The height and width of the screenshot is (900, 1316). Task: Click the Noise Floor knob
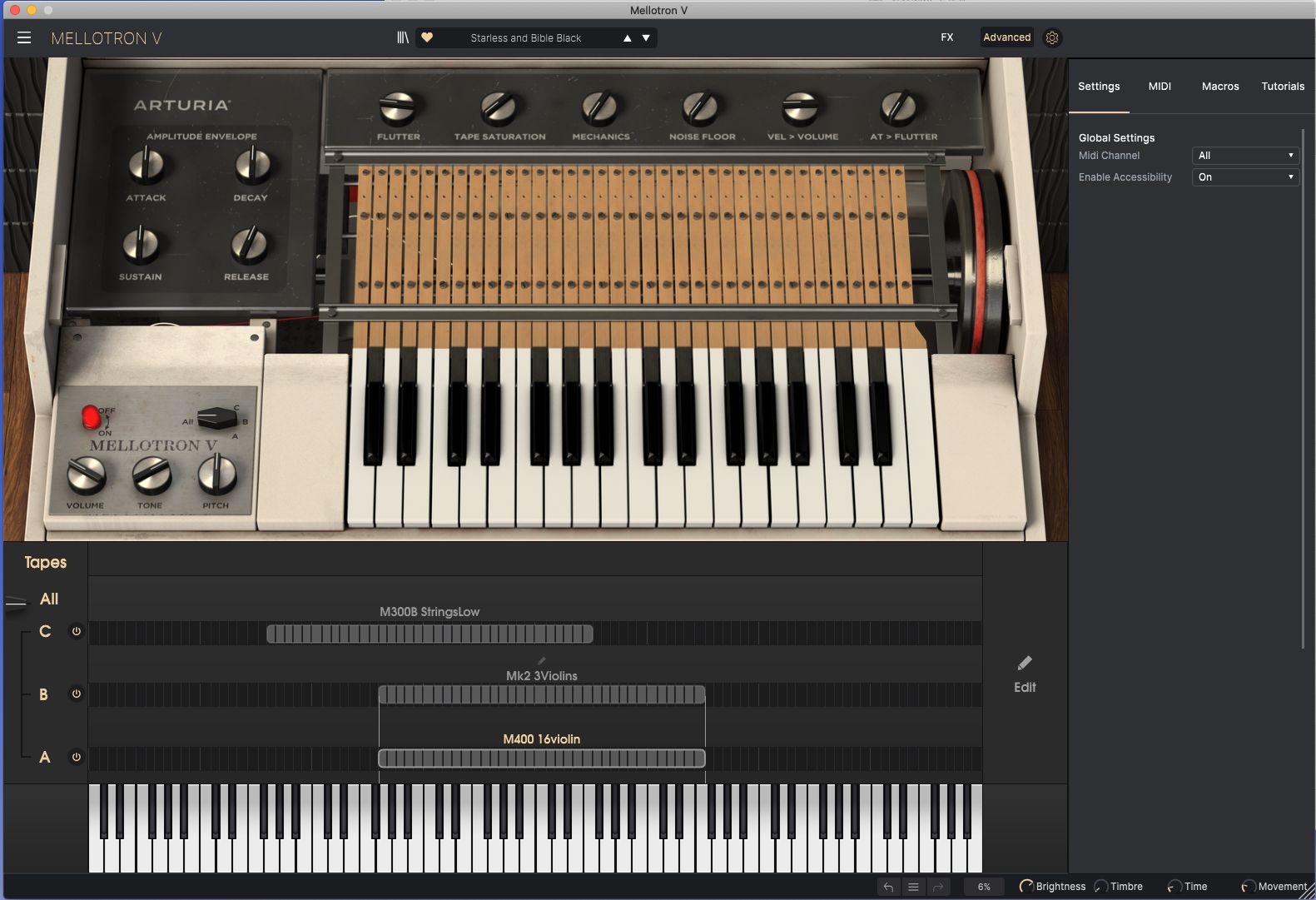pyautogui.click(x=701, y=107)
